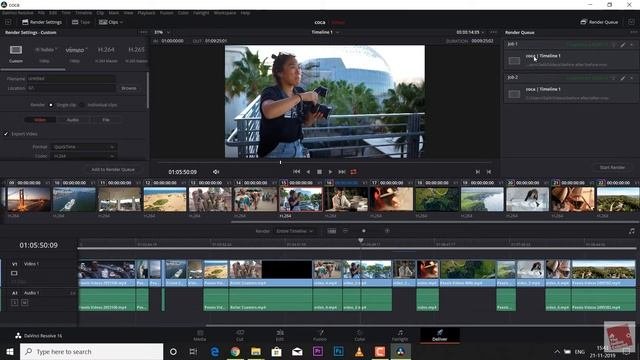The height and width of the screenshot is (360, 640).
Task: Select Job 1 coca Timeline 1 entry
Action: pos(571,60)
